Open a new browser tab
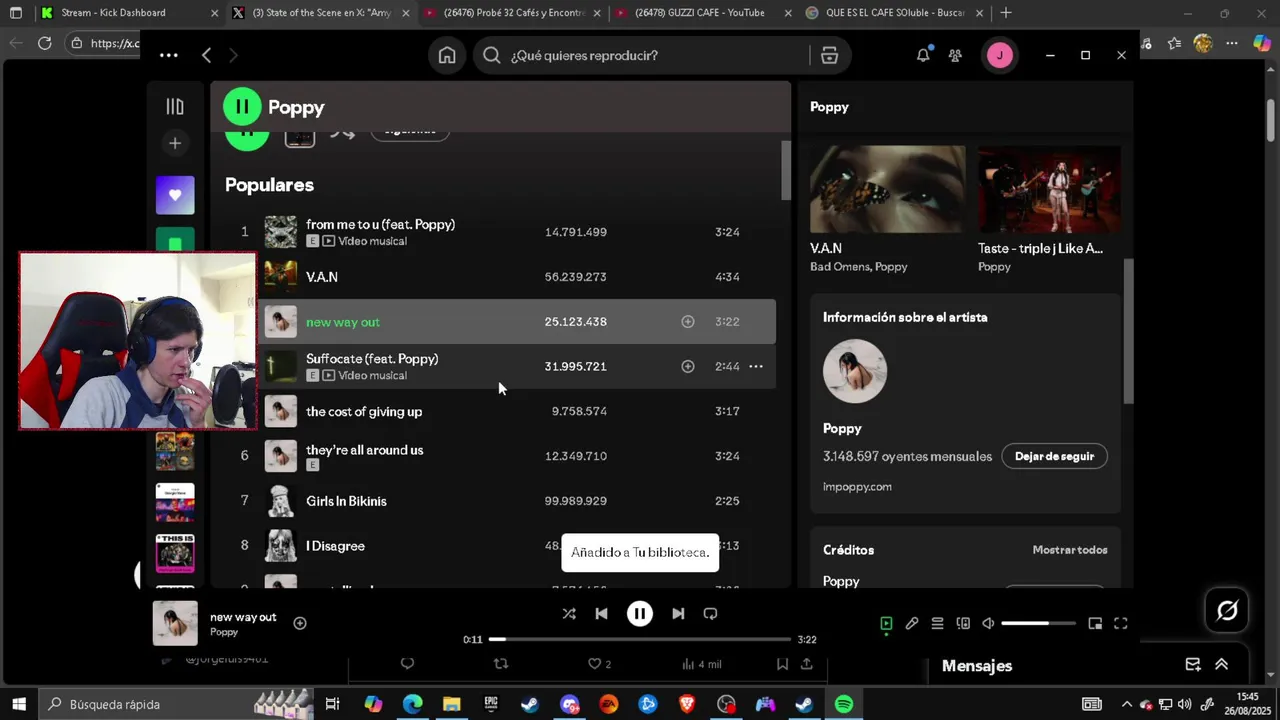 pos(1006,13)
